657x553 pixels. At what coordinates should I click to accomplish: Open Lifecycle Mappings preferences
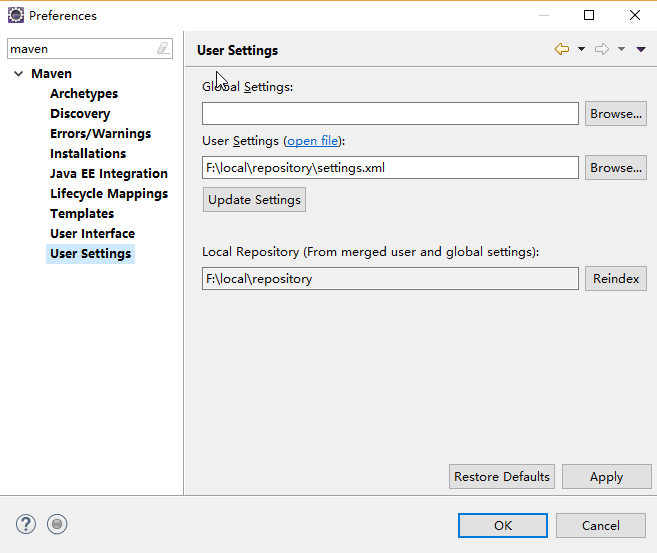(x=109, y=194)
